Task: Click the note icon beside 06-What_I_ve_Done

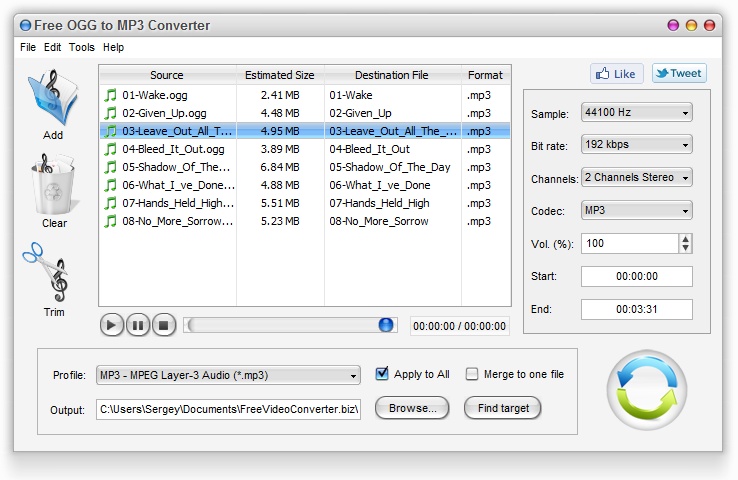Action: [110, 185]
